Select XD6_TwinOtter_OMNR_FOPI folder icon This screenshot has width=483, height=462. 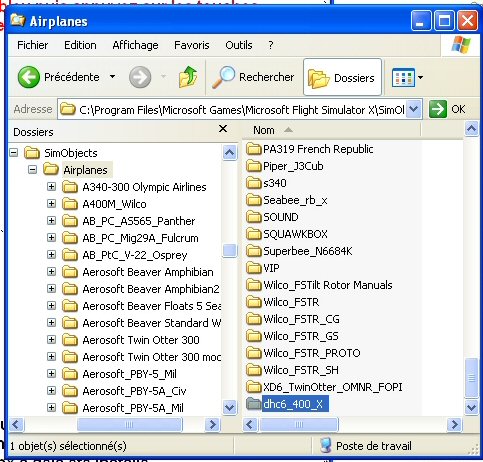tap(253, 387)
